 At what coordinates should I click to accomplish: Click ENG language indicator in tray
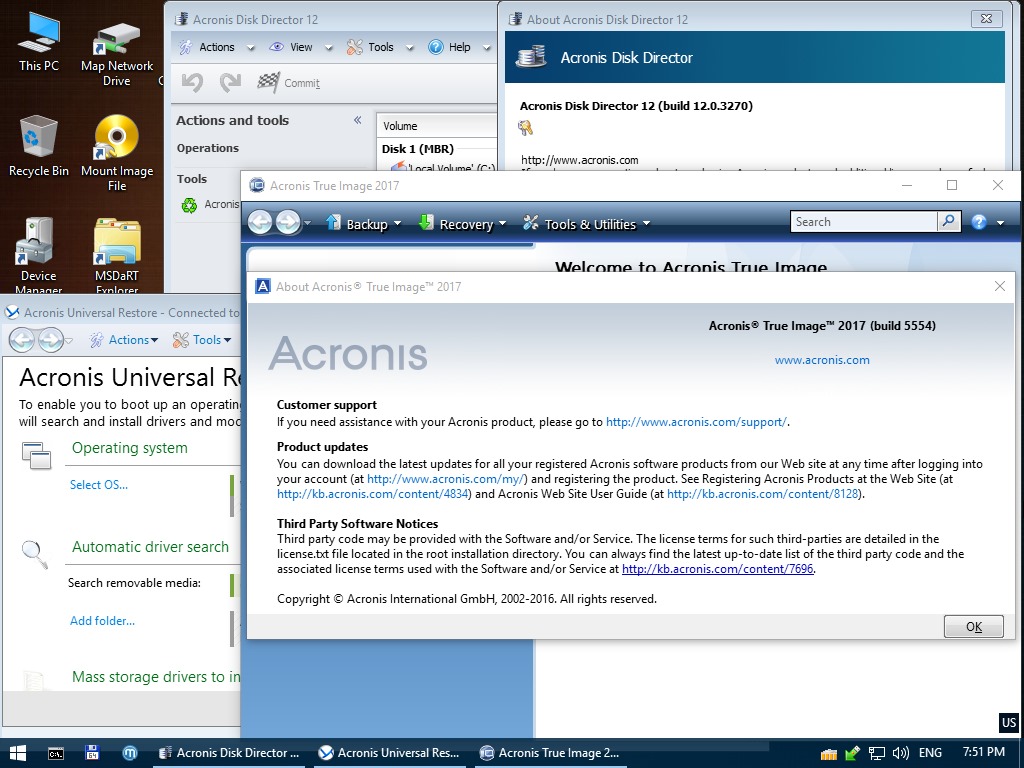931,753
